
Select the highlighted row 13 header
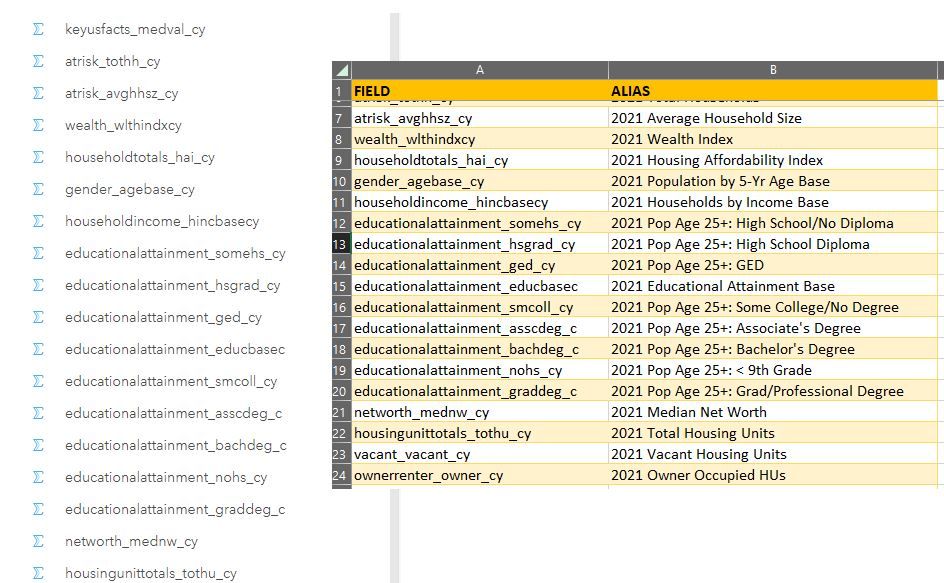point(341,243)
